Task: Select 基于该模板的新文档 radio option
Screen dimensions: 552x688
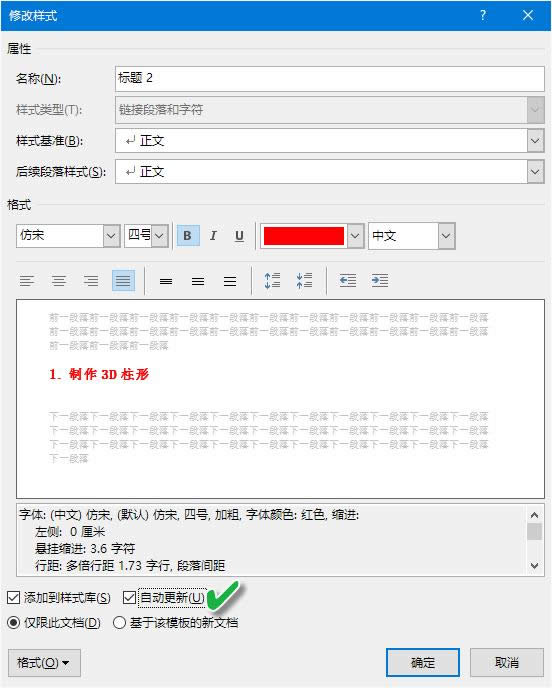Action: point(119,622)
